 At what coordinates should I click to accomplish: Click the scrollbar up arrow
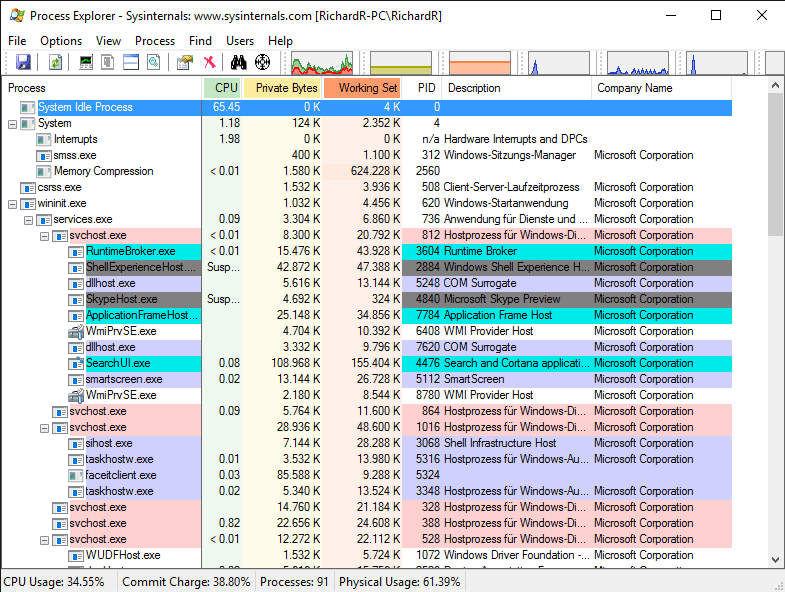point(775,85)
